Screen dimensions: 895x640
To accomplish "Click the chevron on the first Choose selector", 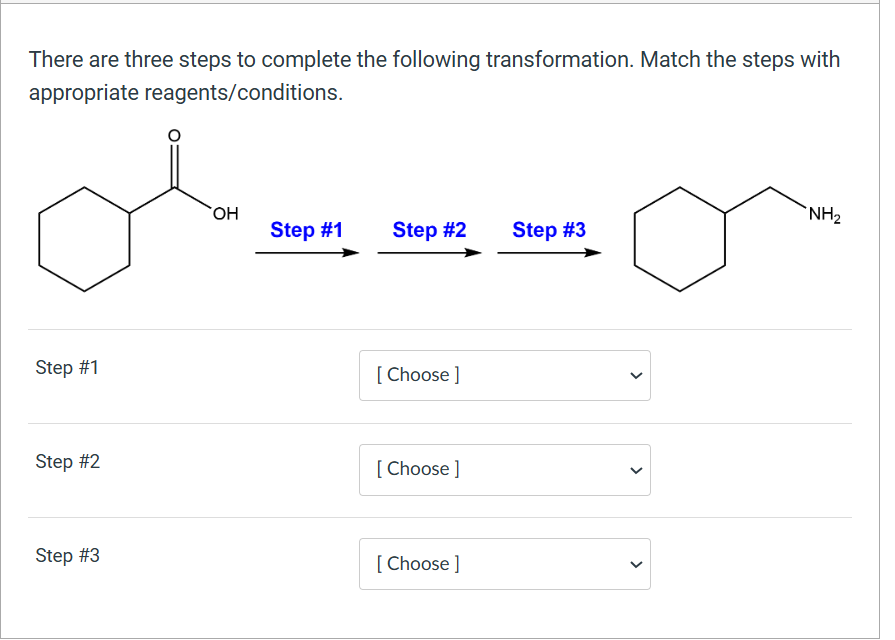I will tap(636, 375).
